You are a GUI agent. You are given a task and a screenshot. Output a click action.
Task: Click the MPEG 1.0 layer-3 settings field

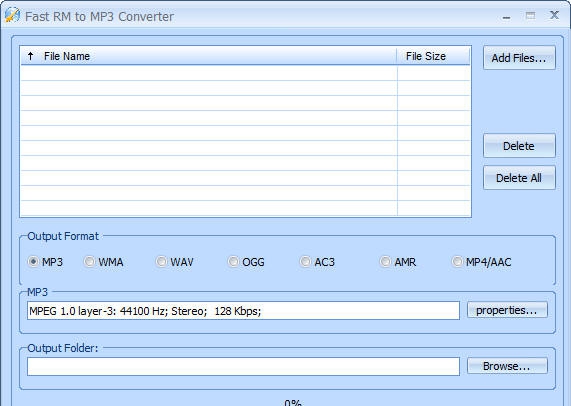click(243, 311)
